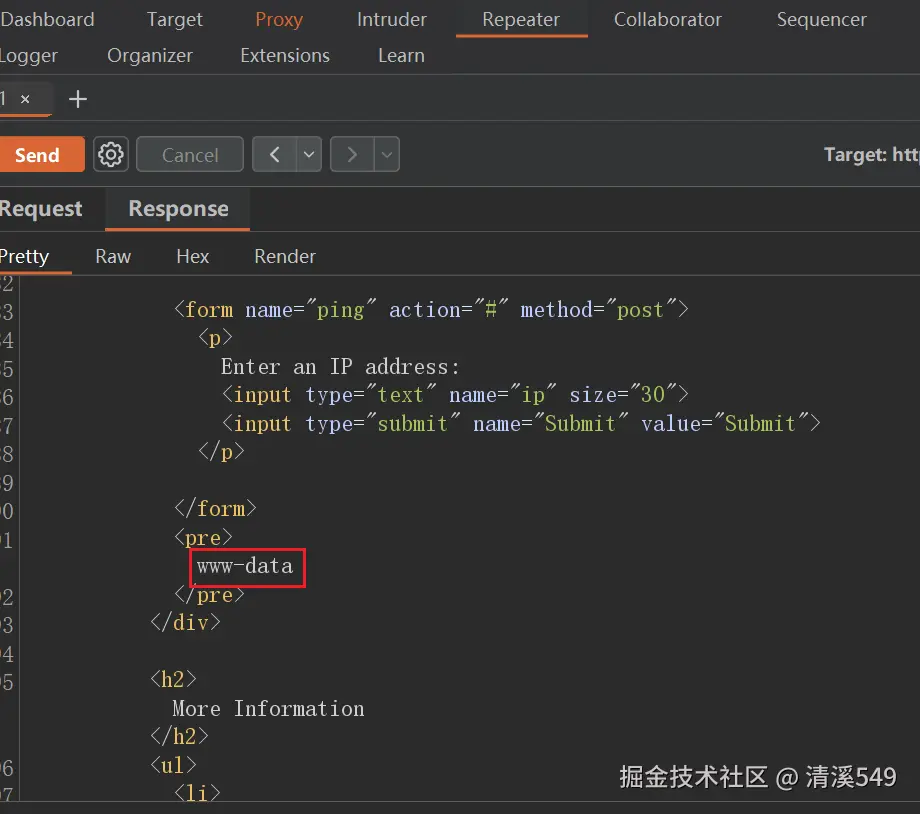Image resolution: width=920 pixels, height=814 pixels.
Task: Click the opening <pre> tag
Action: pos(203,538)
